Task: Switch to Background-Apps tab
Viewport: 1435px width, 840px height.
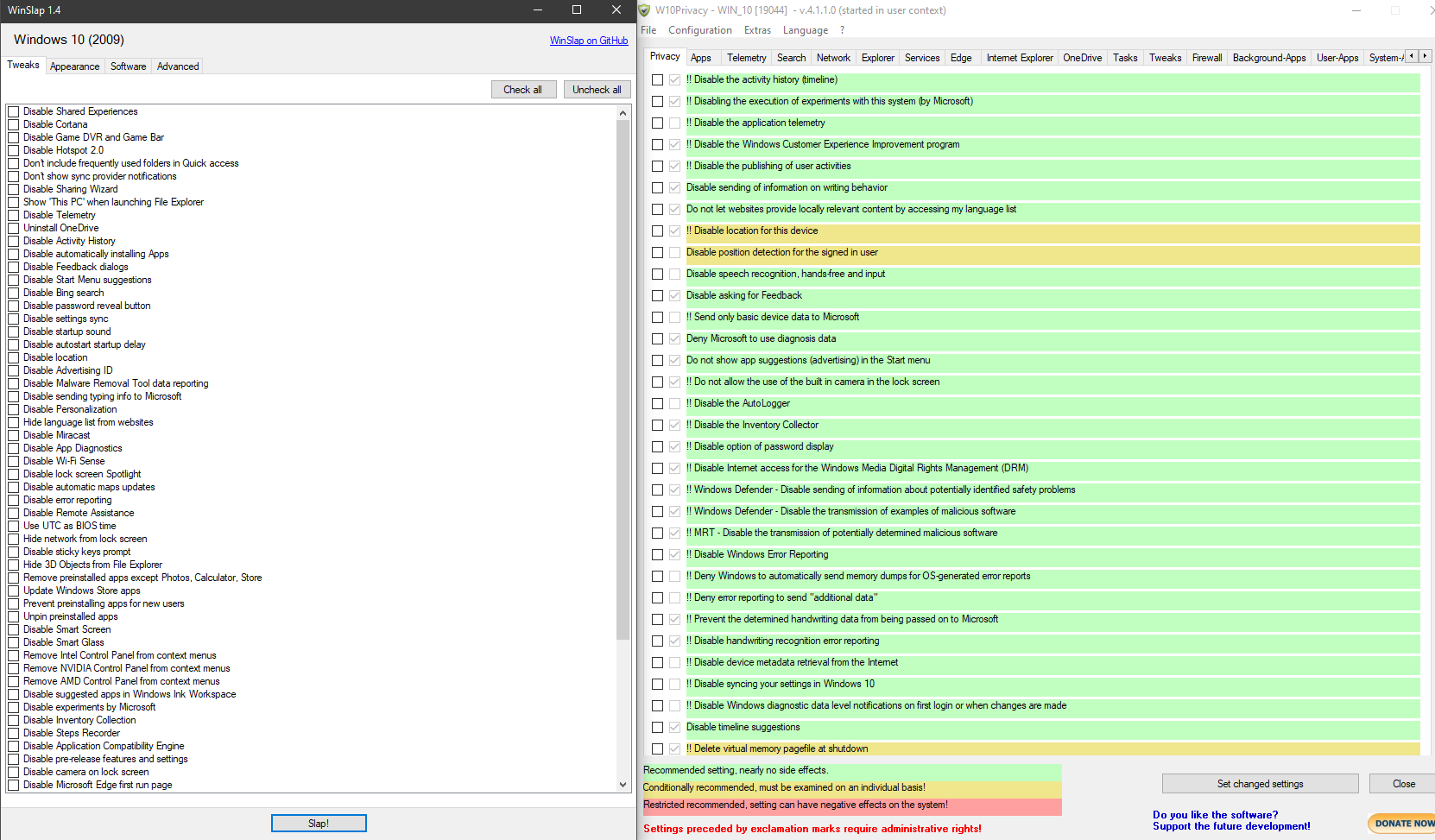Action: tap(1269, 58)
